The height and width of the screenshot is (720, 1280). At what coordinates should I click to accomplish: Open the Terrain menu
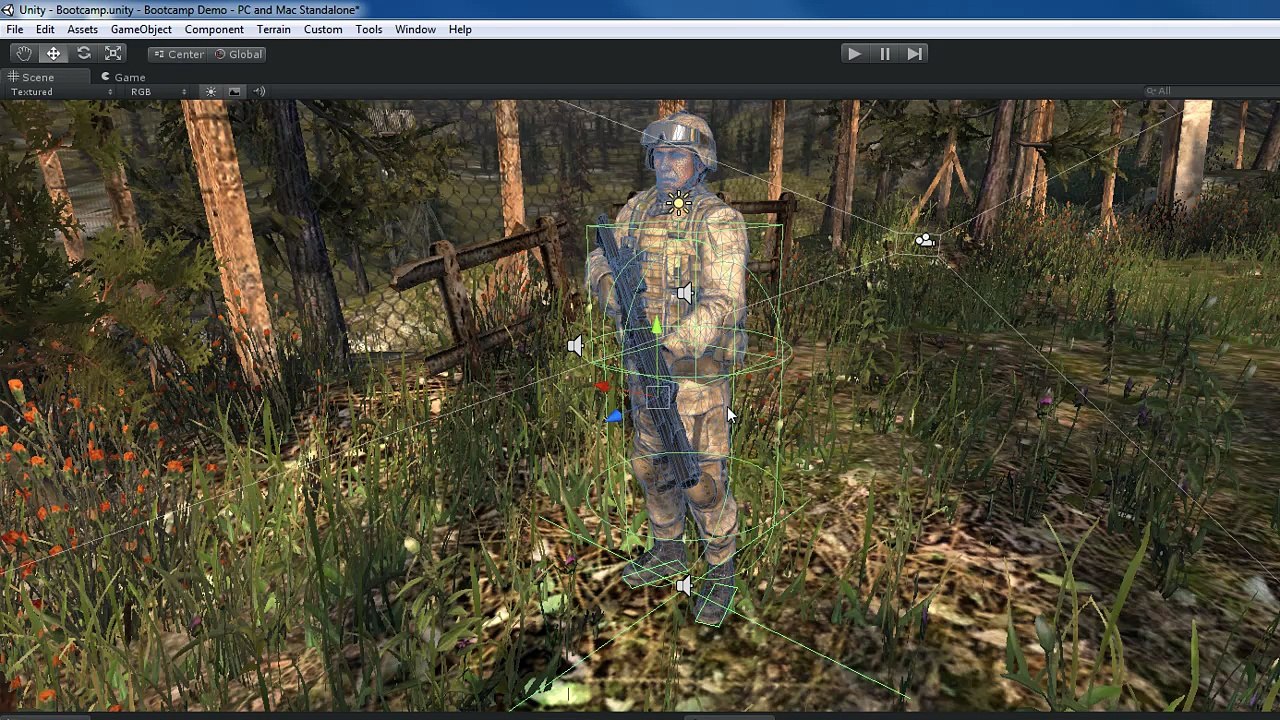(273, 29)
